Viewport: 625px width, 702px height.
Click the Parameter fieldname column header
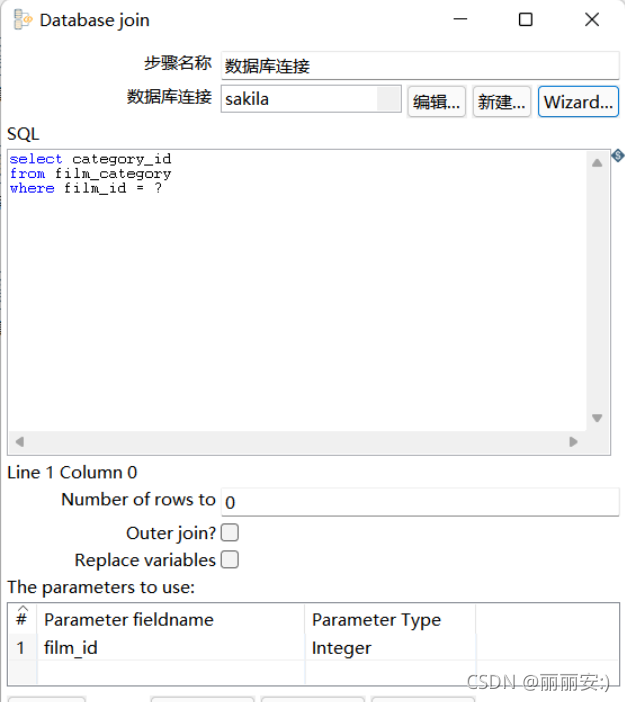(171, 620)
